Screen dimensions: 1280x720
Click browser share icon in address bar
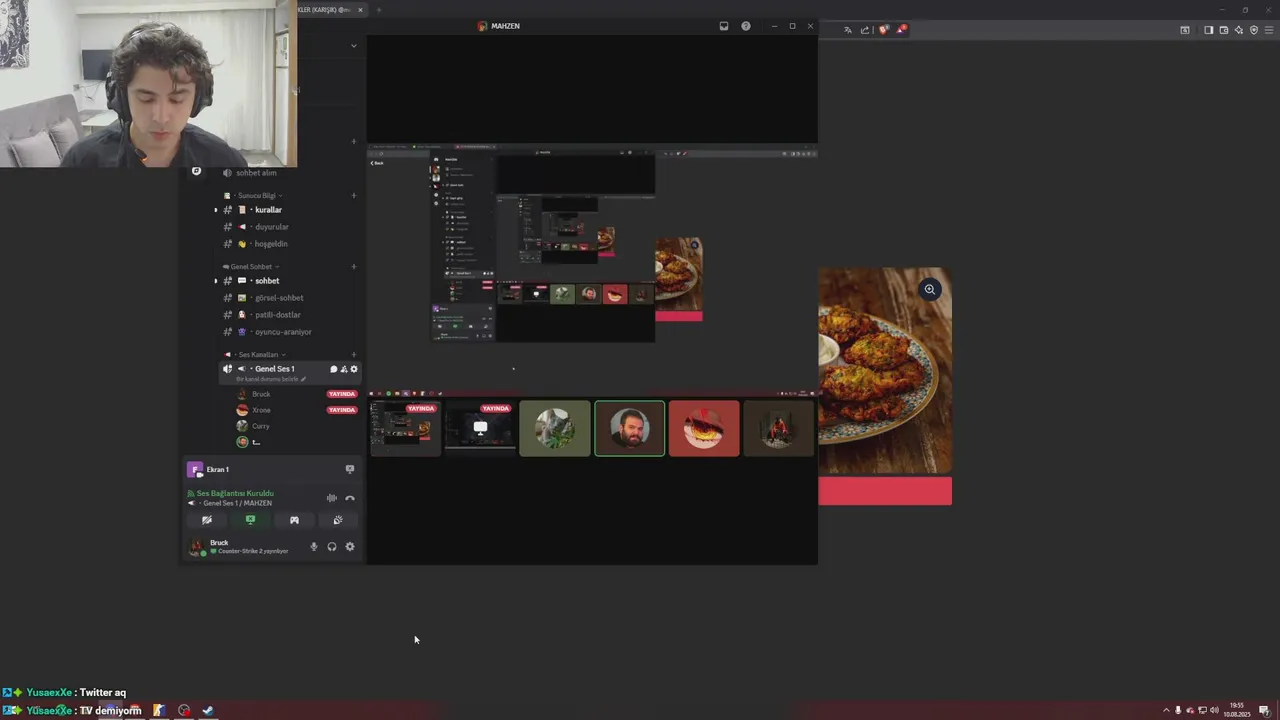click(865, 30)
